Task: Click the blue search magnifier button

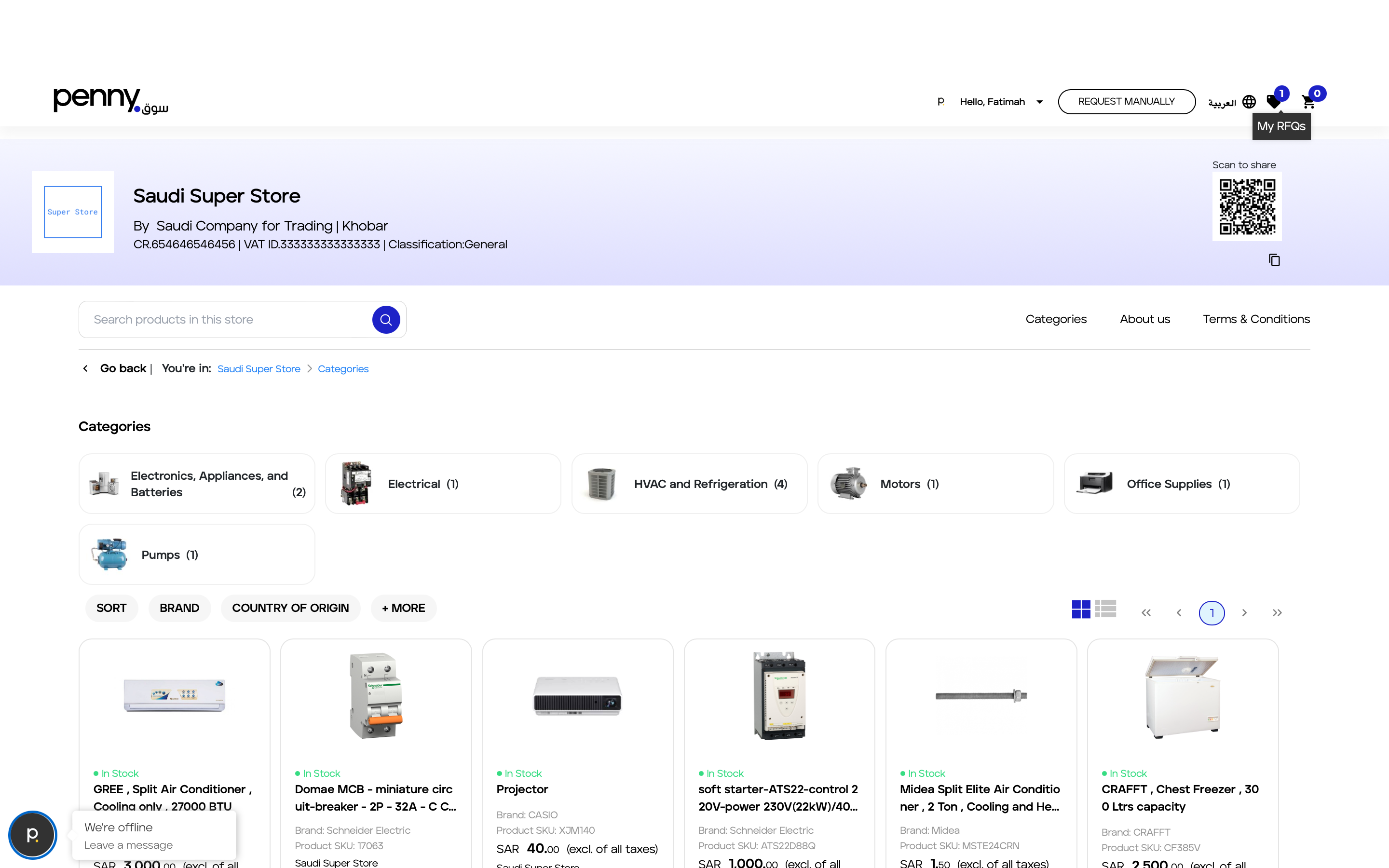Action: pyautogui.click(x=386, y=320)
